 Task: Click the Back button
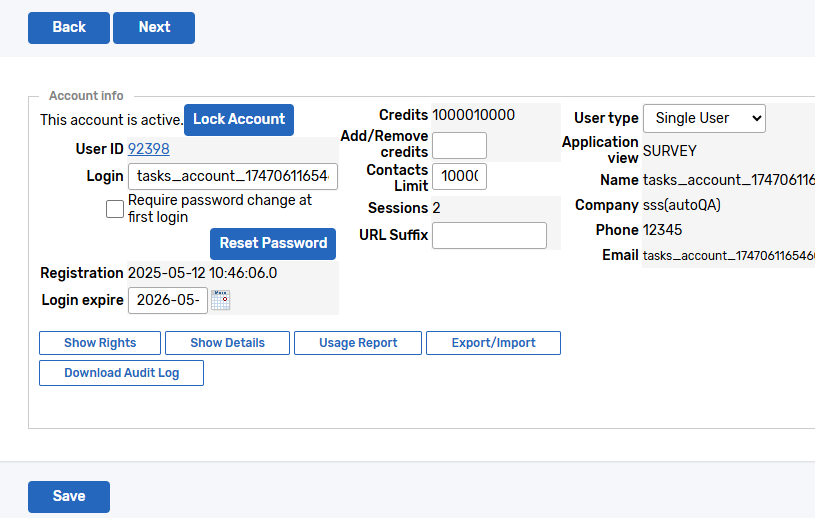tap(69, 28)
